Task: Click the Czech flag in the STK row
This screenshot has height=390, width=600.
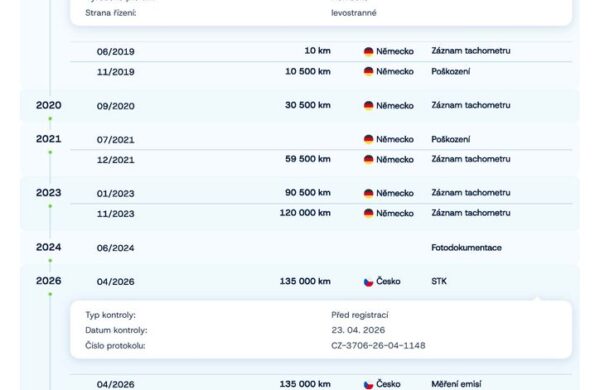Action: click(x=368, y=282)
